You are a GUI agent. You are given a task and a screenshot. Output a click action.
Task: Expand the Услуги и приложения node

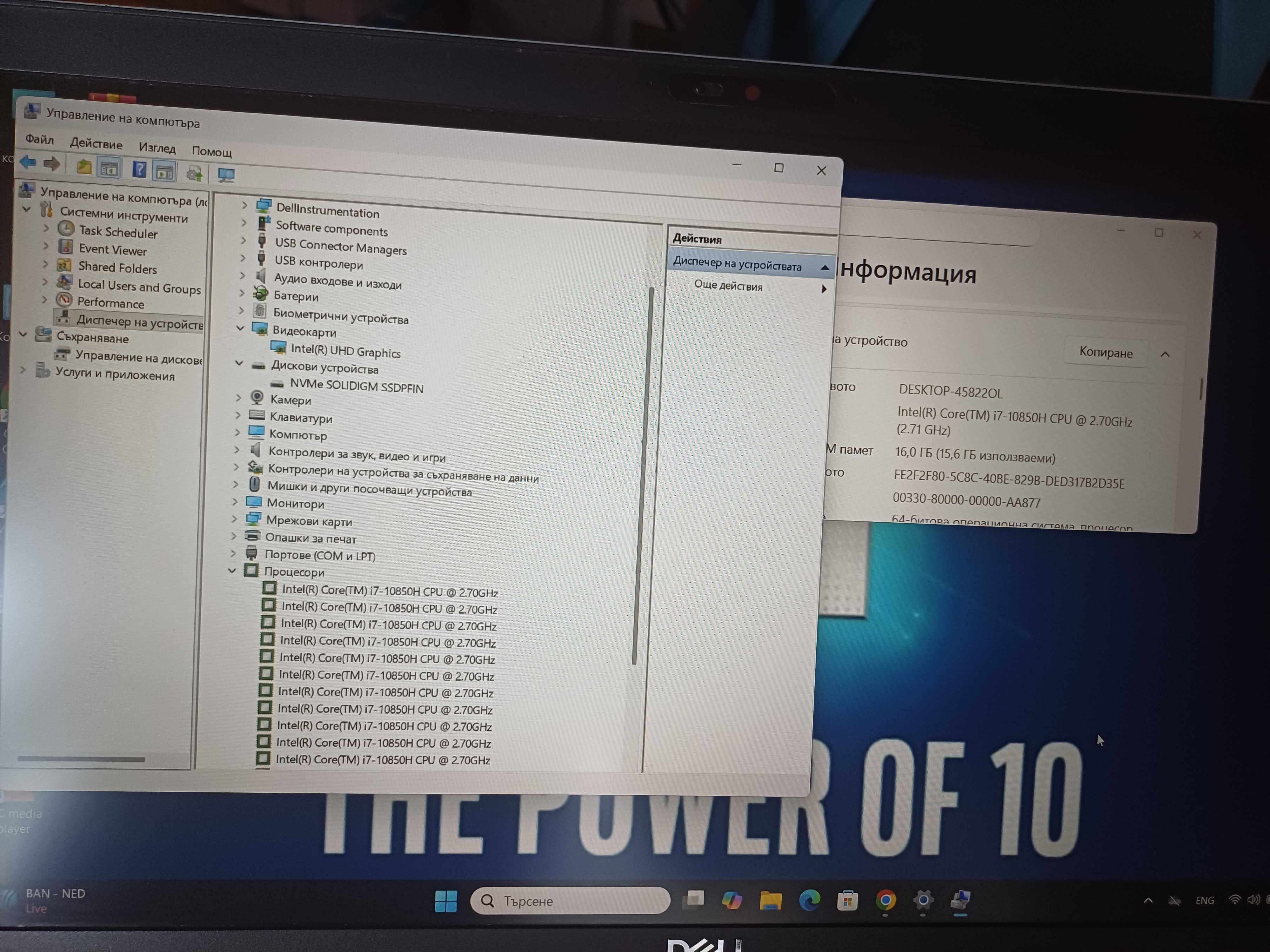coord(23,370)
